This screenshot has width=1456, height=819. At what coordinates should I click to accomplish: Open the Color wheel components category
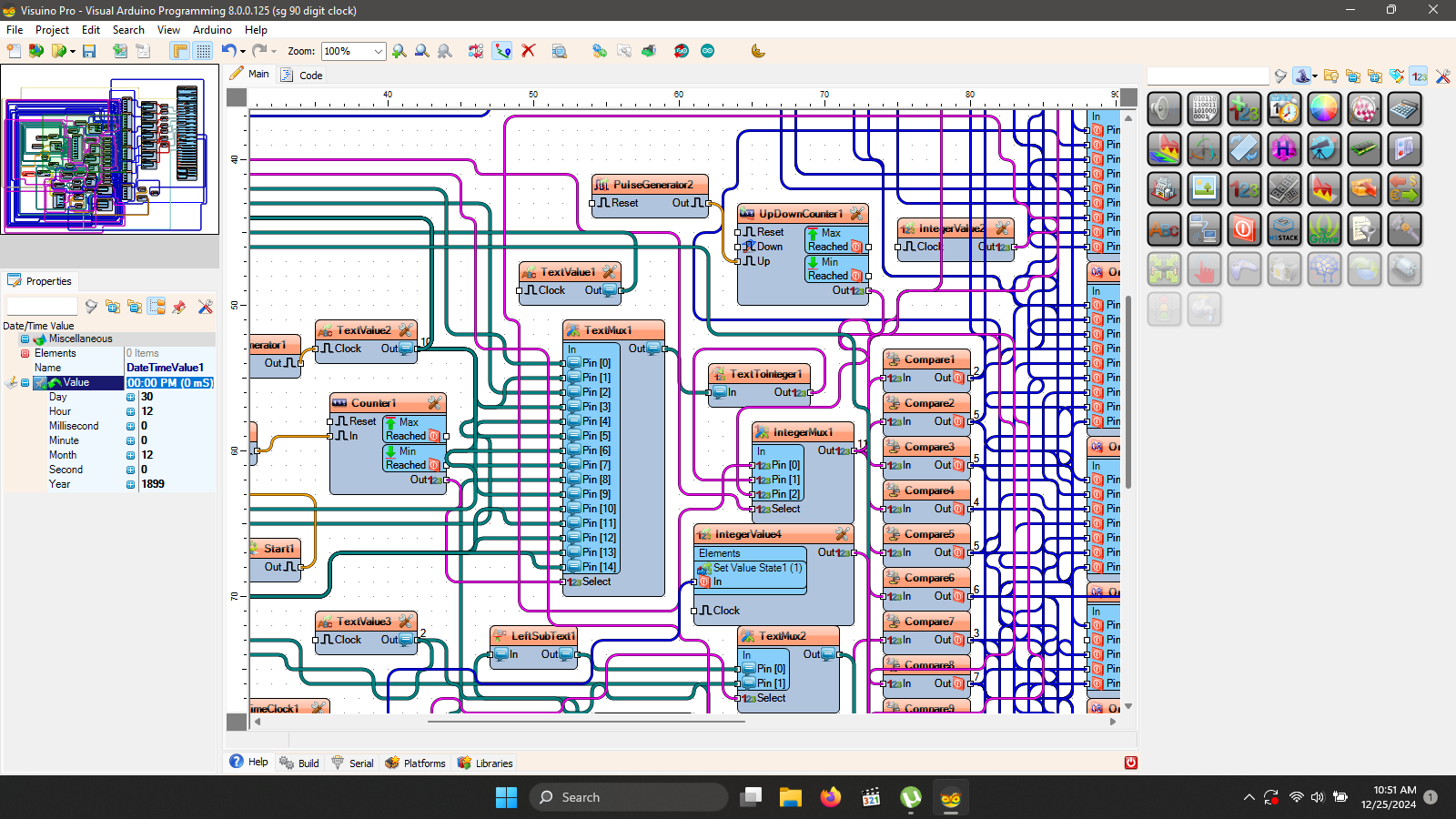(1324, 109)
